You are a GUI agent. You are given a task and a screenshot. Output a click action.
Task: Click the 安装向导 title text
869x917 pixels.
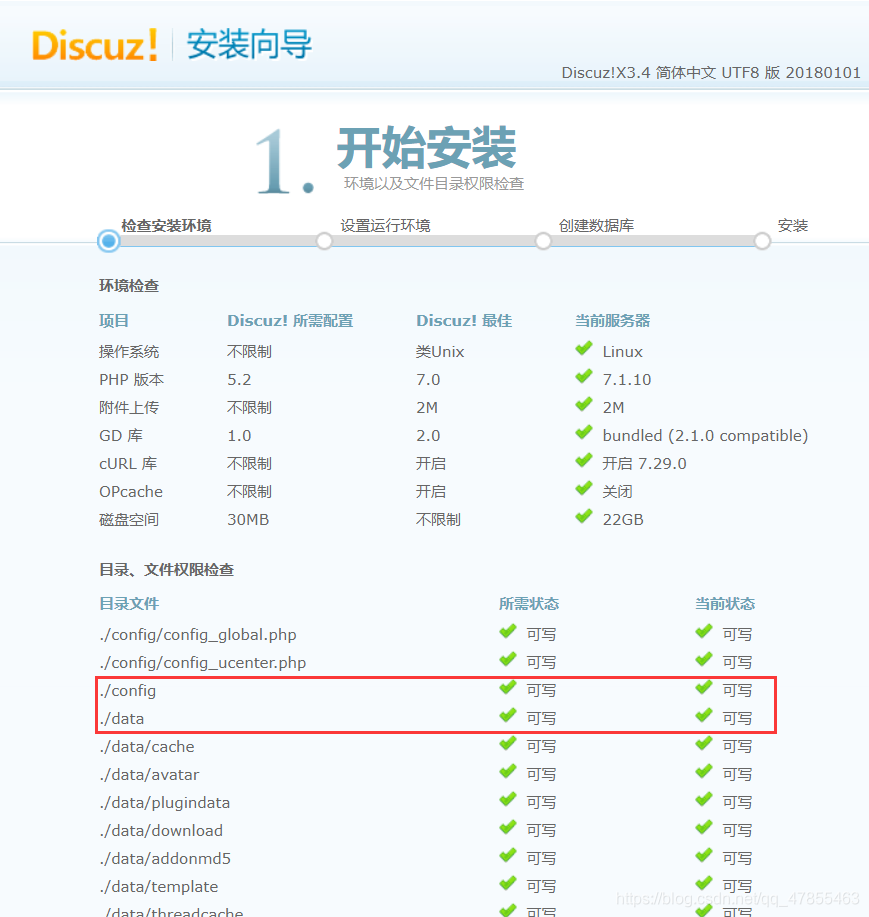coord(249,45)
